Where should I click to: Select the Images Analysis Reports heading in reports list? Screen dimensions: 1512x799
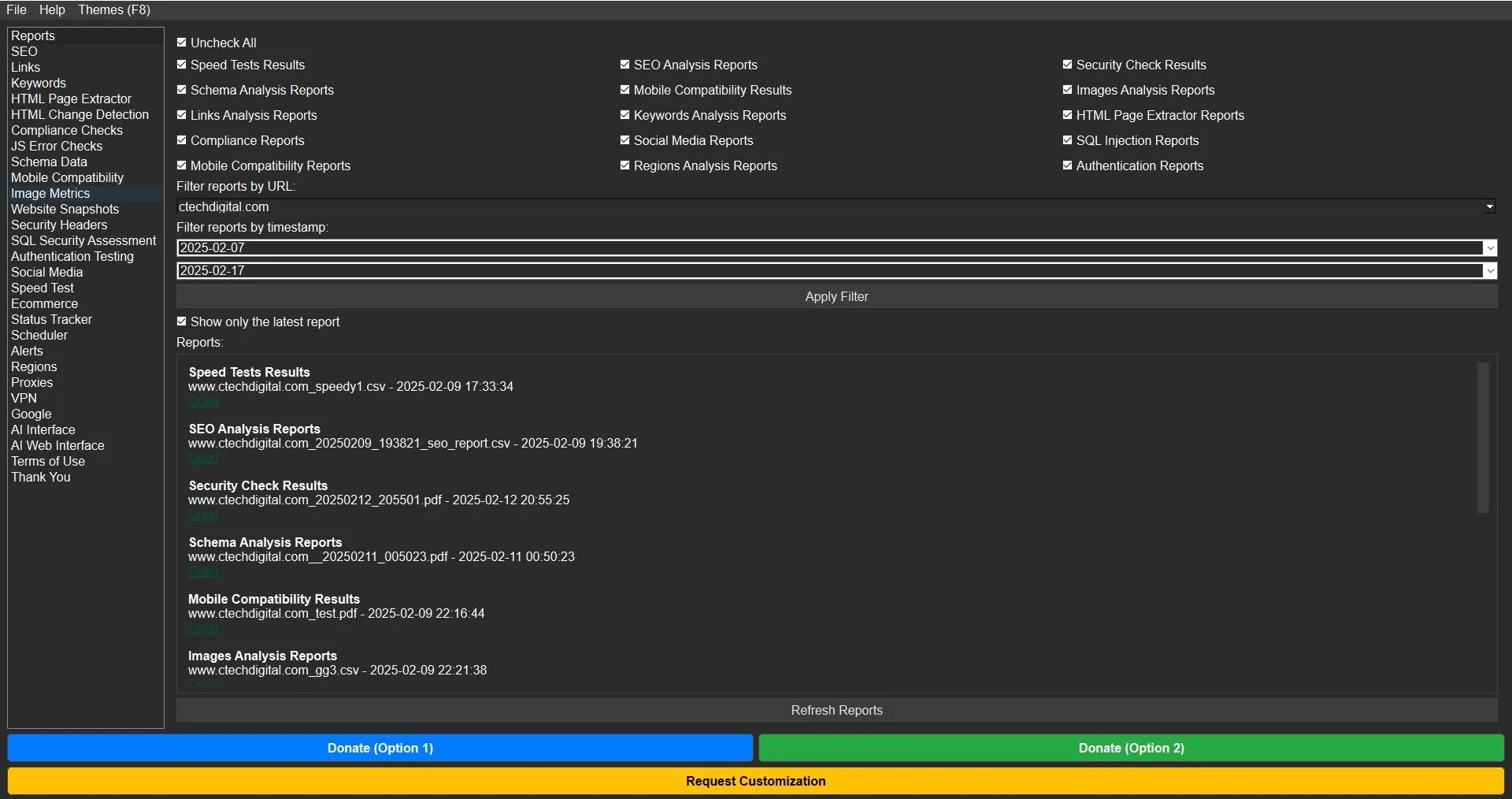262,656
